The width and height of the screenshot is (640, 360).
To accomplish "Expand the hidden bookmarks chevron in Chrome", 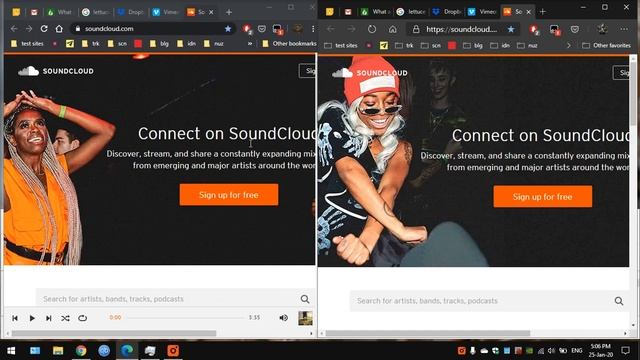I will (250, 43).
